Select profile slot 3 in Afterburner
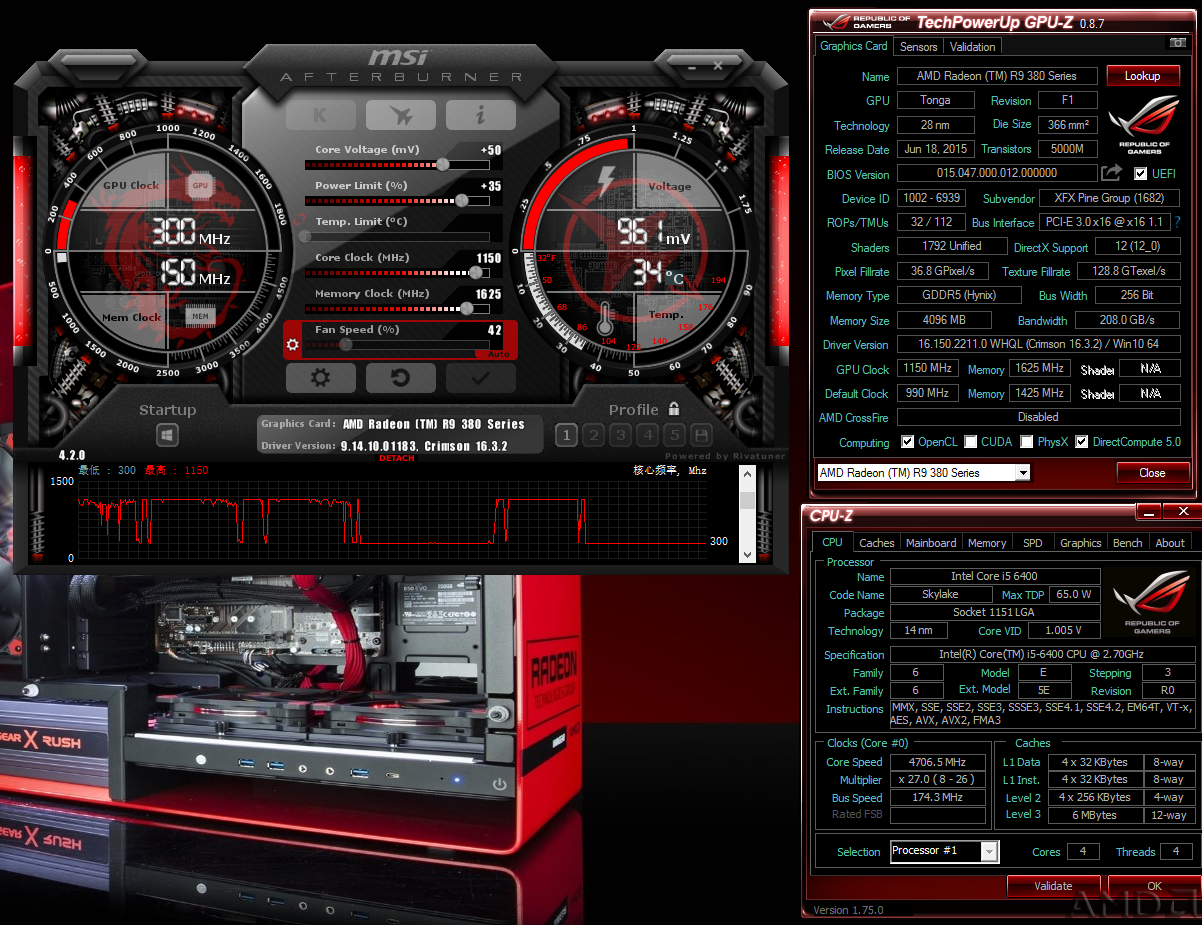 621,435
